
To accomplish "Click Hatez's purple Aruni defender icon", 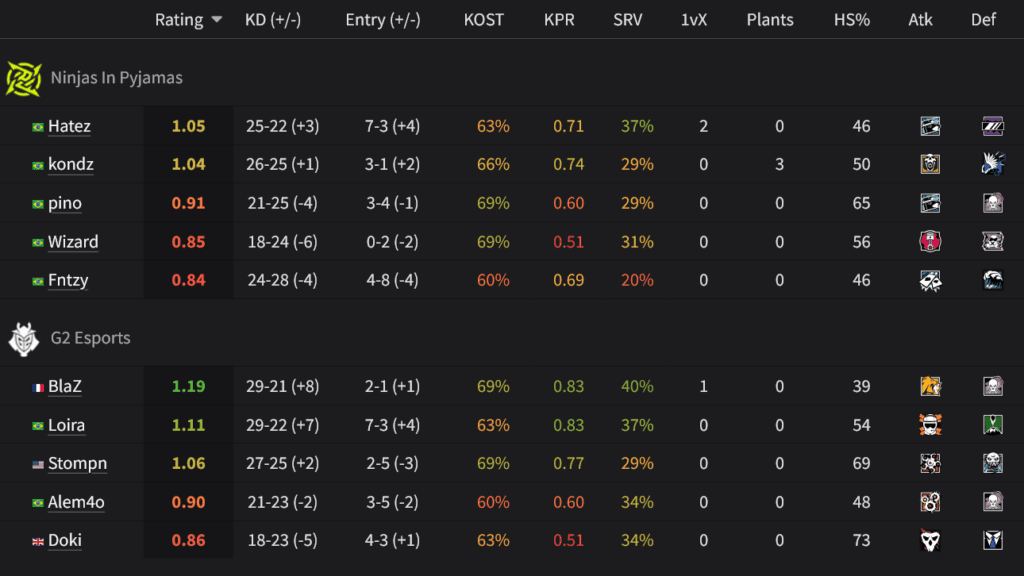I will tap(990, 125).
